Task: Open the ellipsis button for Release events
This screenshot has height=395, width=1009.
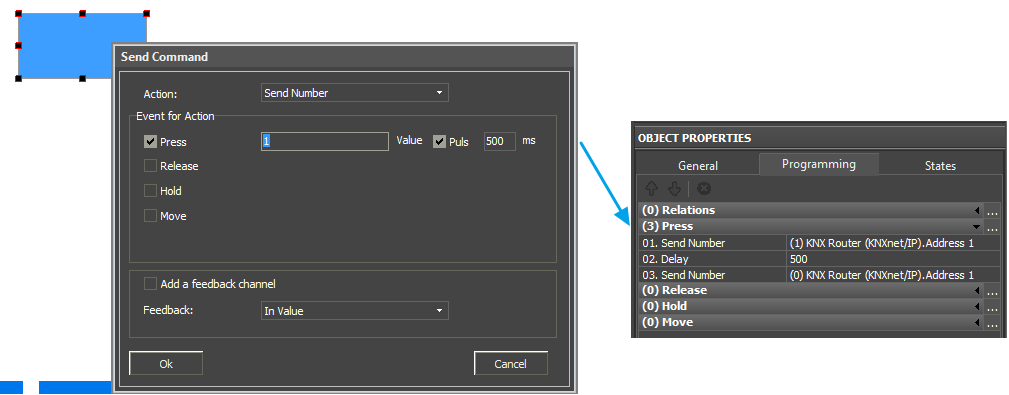Action: pyautogui.click(x=992, y=290)
